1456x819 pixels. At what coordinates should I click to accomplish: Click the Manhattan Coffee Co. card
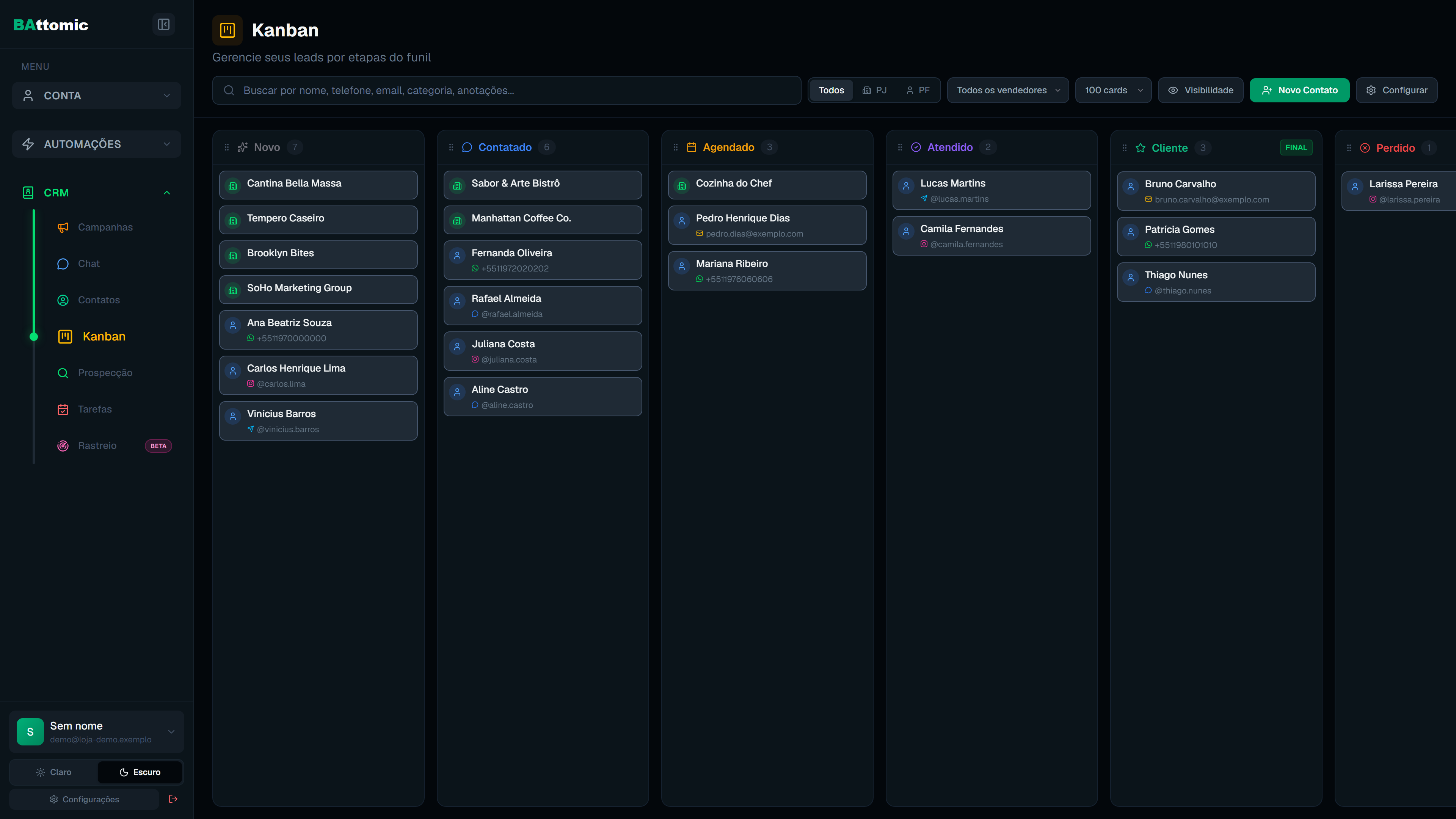click(x=543, y=220)
